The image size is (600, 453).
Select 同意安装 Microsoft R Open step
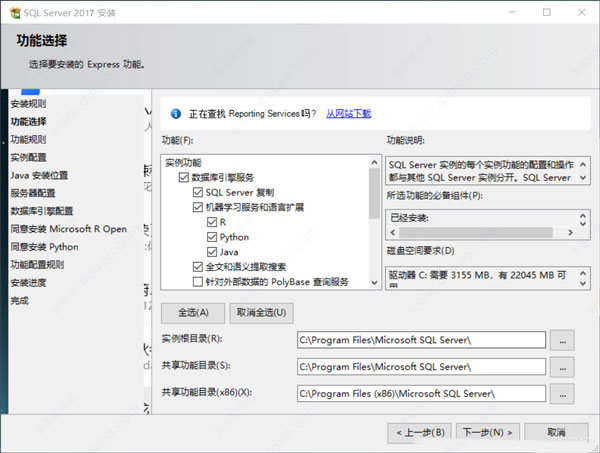pos(68,229)
